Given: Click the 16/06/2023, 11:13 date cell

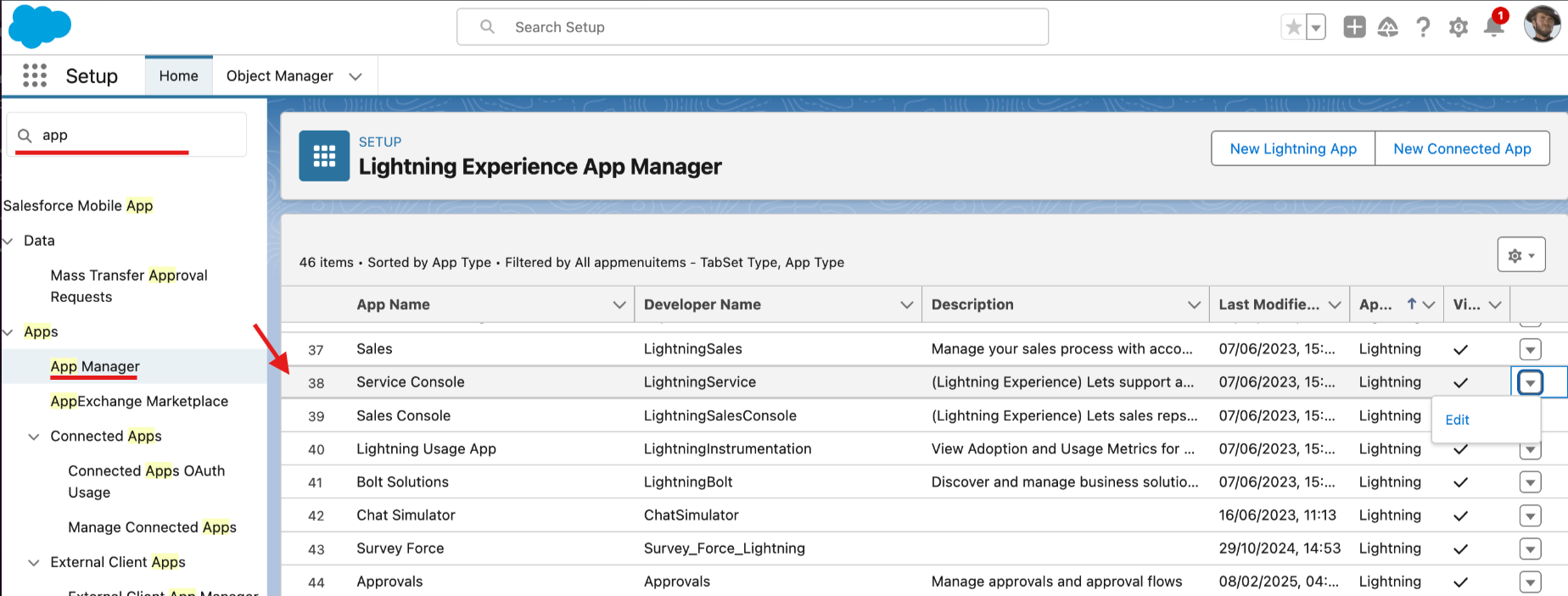Looking at the screenshot, I should 1278,515.
